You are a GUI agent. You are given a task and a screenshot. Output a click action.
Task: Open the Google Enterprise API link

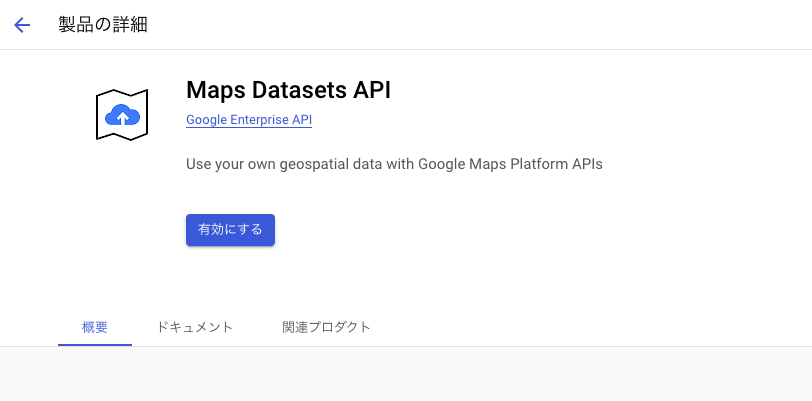pyautogui.click(x=249, y=120)
